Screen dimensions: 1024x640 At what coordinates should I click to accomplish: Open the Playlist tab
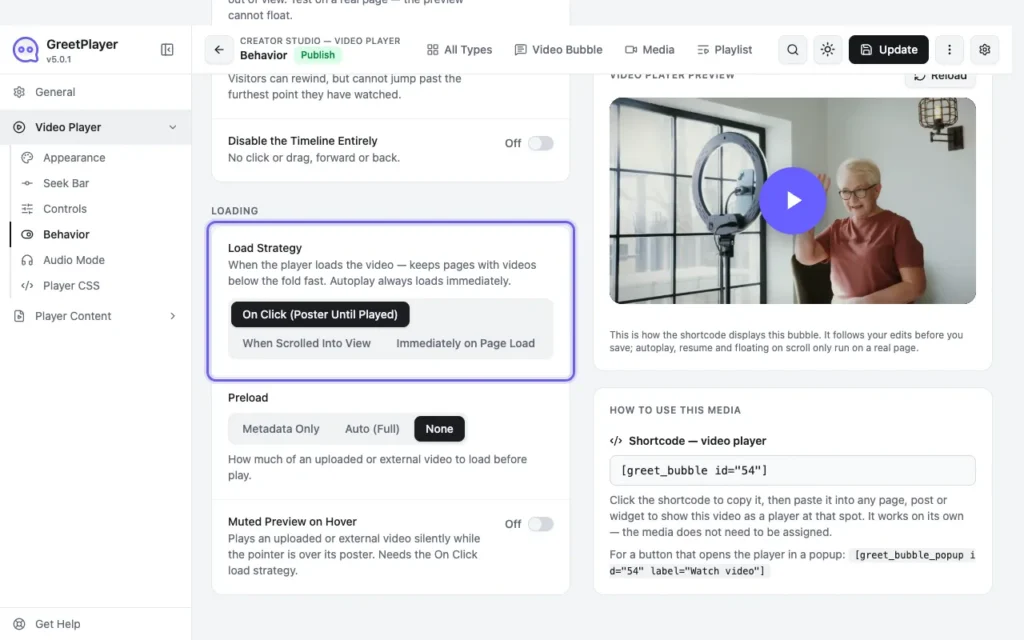tap(725, 50)
